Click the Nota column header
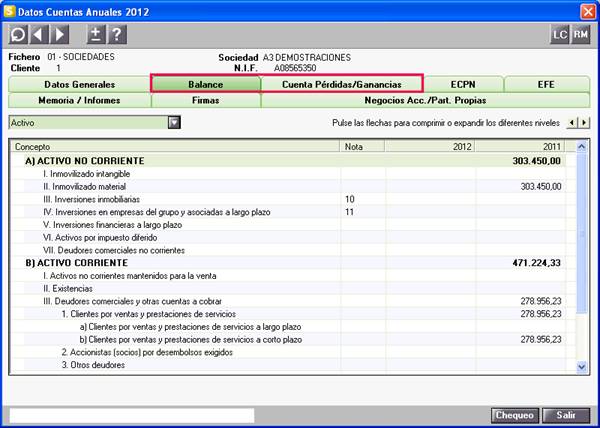The image size is (600, 428). (x=362, y=146)
